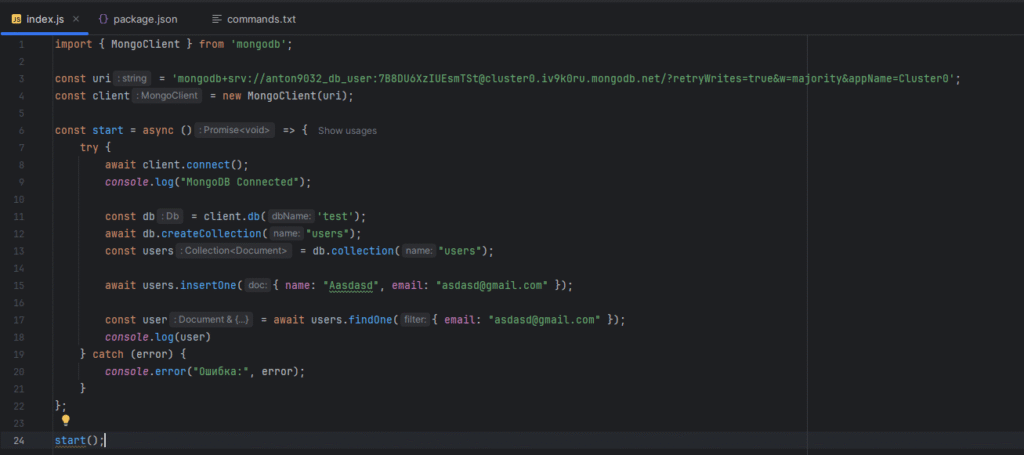Viewport: 1024px width, 455px height.
Task: Close the index.js tab
Action: click(76, 19)
